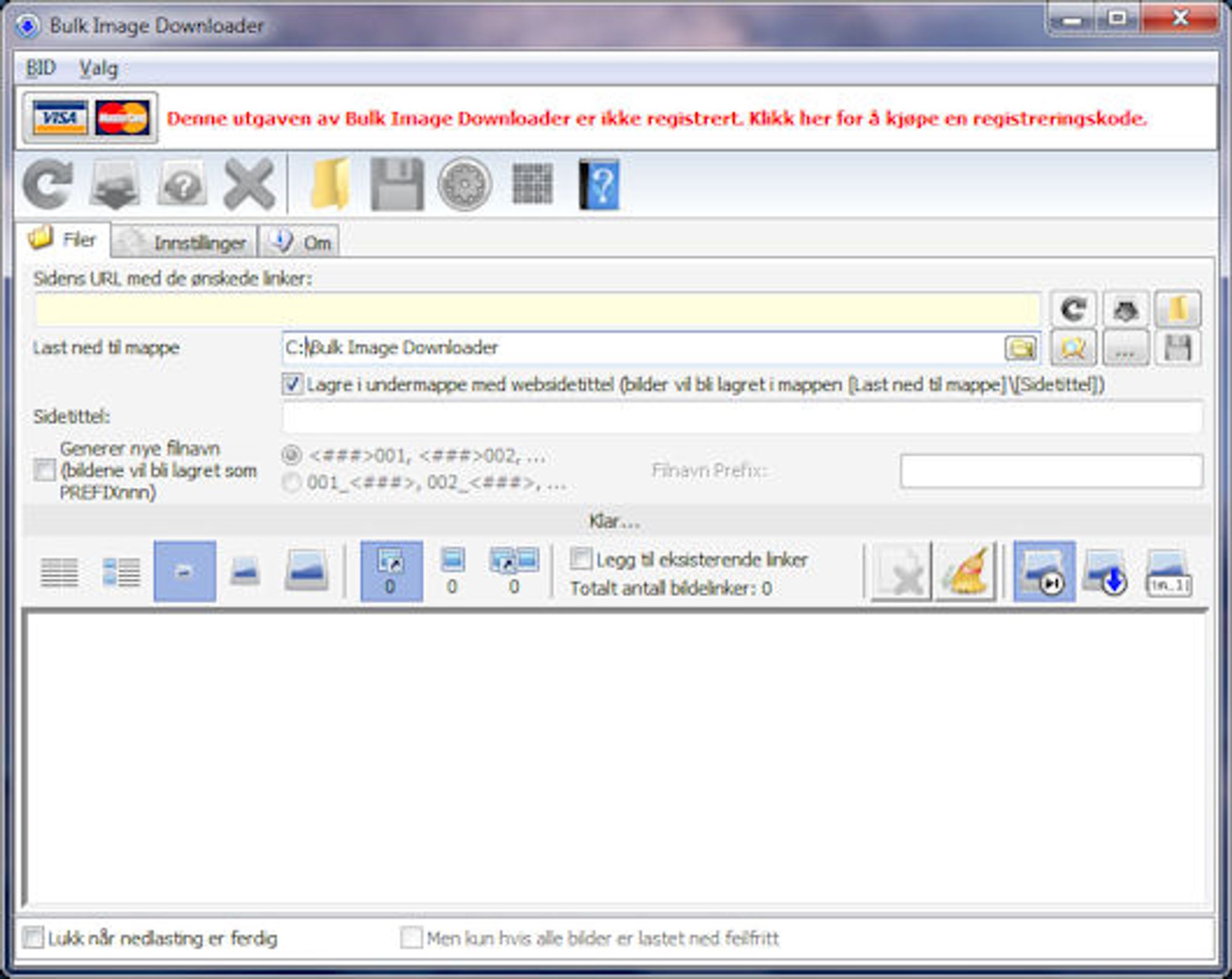Open the blue help book icon
1232x979 pixels.
(x=599, y=184)
